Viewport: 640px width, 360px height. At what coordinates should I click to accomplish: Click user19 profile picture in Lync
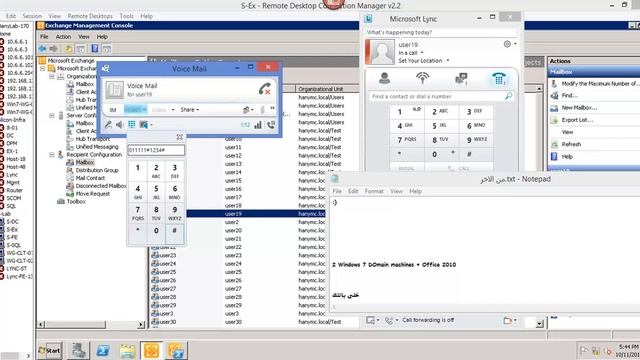[x=382, y=52]
